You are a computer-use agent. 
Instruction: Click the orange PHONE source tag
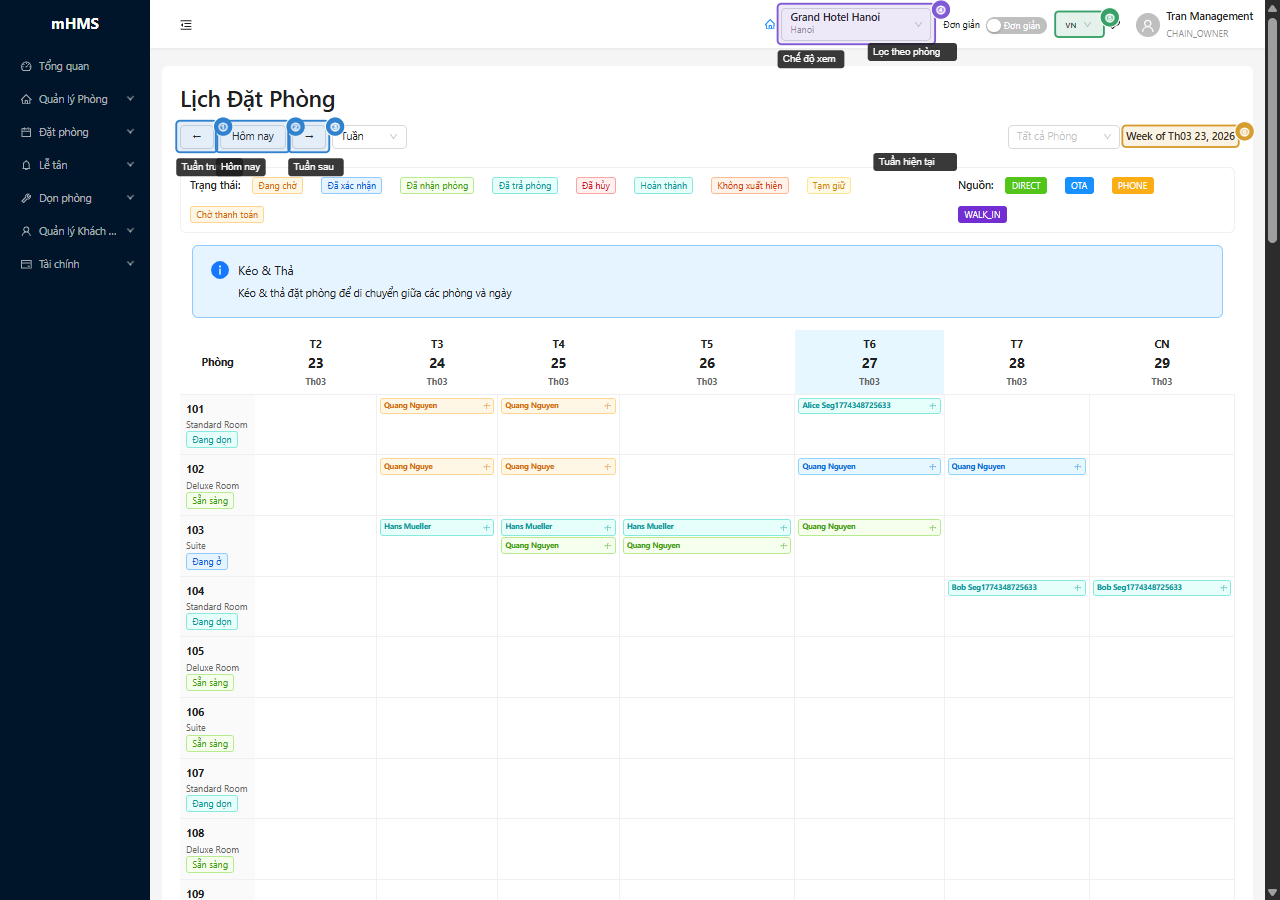(x=1132, y=186)
